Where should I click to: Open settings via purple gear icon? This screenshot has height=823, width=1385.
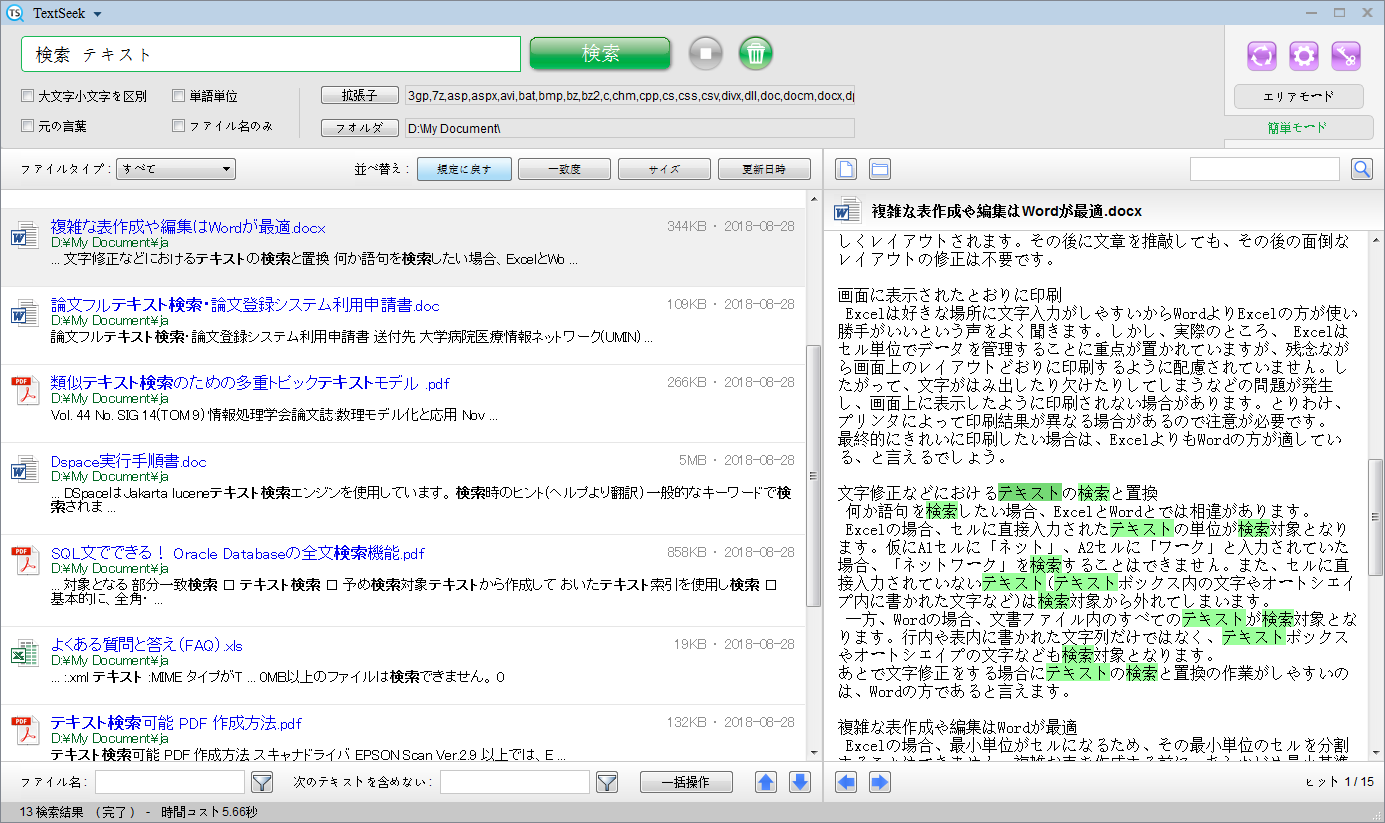(1304, 56)
